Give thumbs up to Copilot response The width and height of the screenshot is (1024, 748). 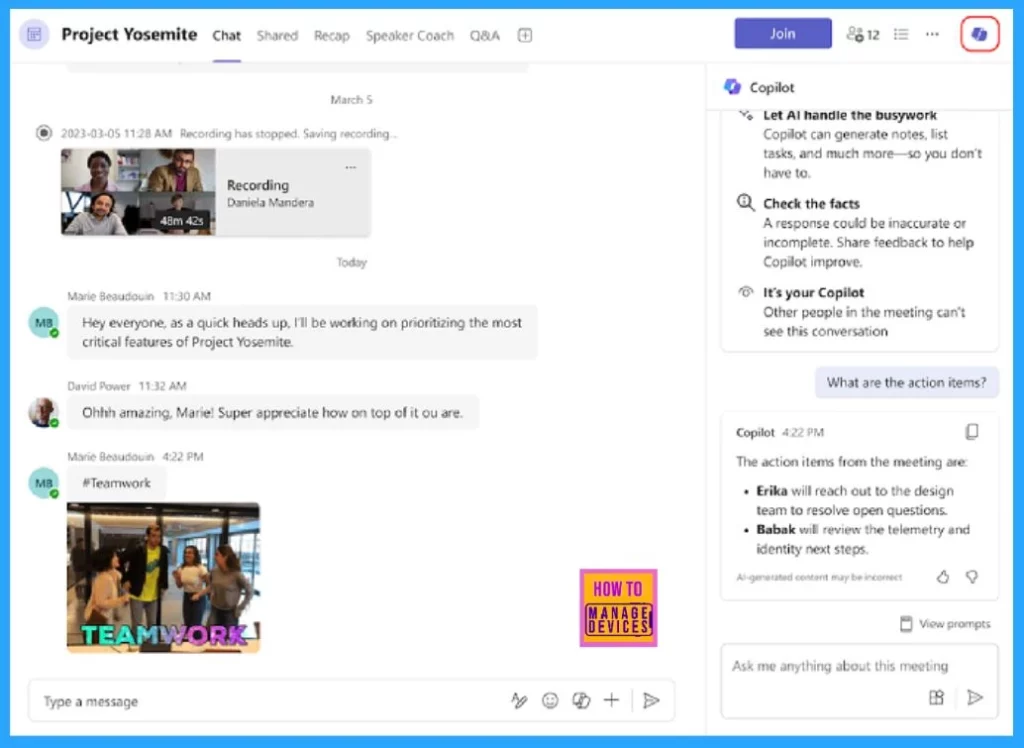point(942,577)
